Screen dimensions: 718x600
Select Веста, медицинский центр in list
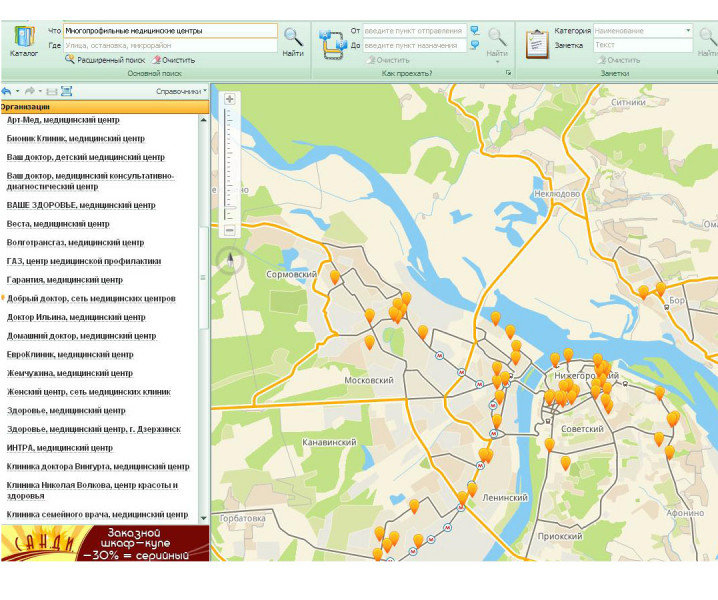pos(58,224)
